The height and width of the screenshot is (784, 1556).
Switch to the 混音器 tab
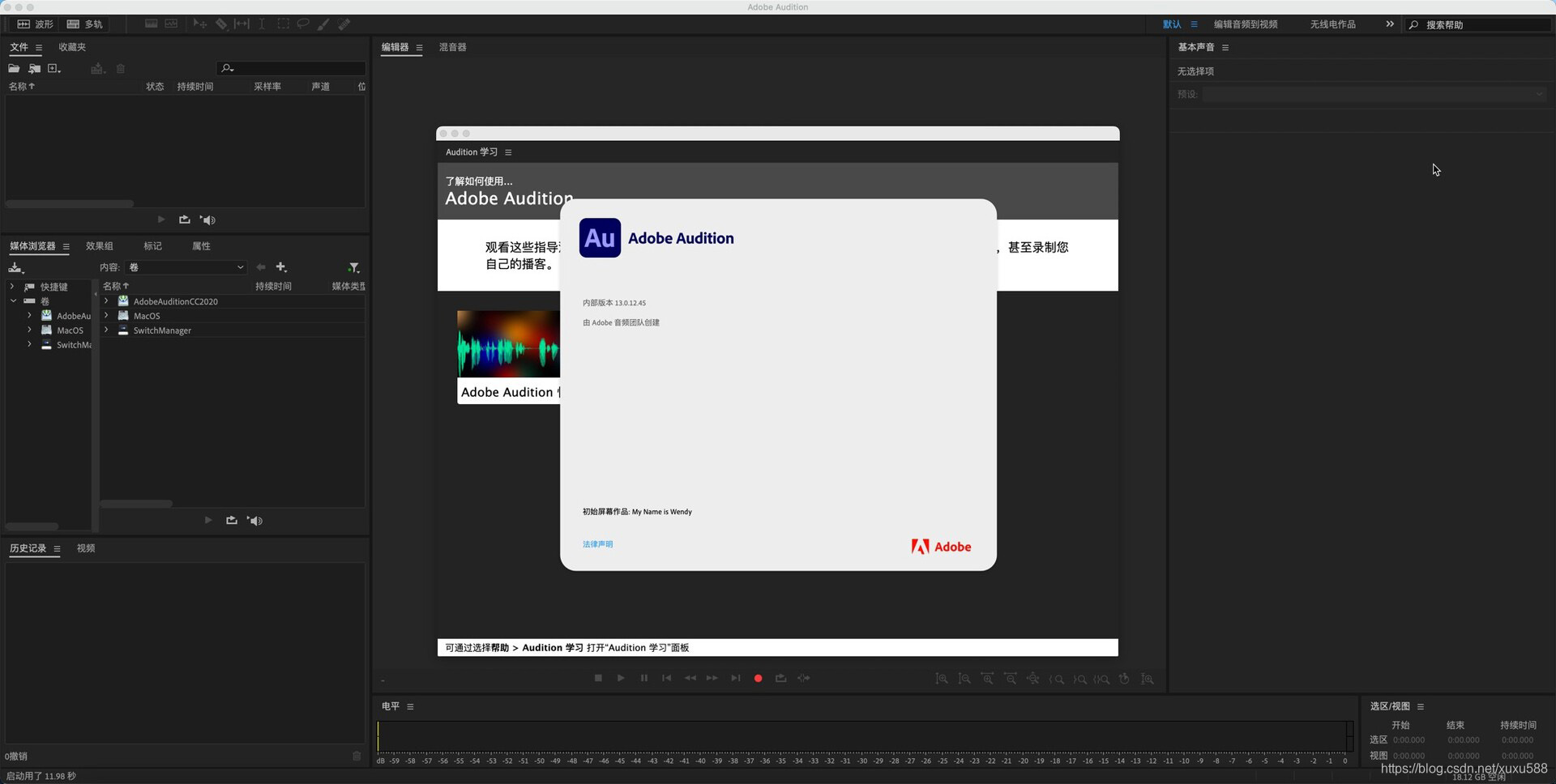pyautogui.click(x=452, y=47)
